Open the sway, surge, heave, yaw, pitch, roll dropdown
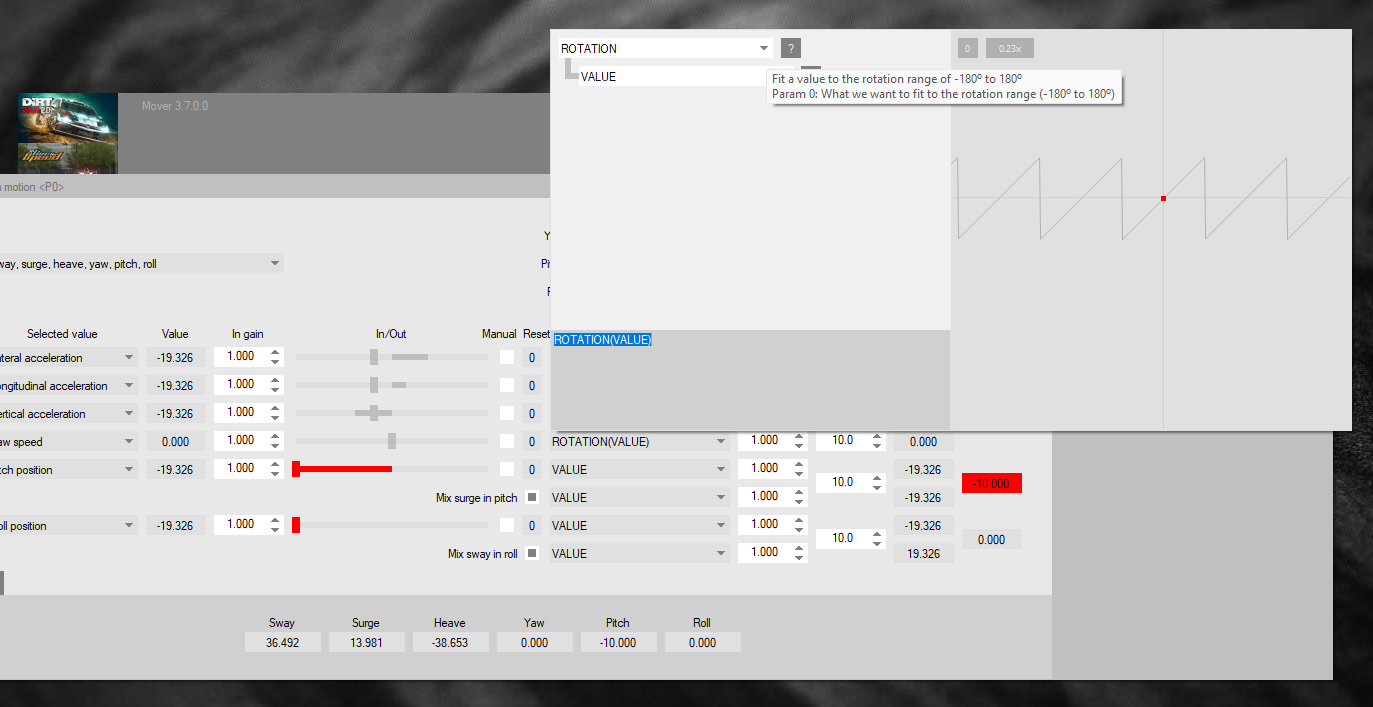 click(275, 264)
